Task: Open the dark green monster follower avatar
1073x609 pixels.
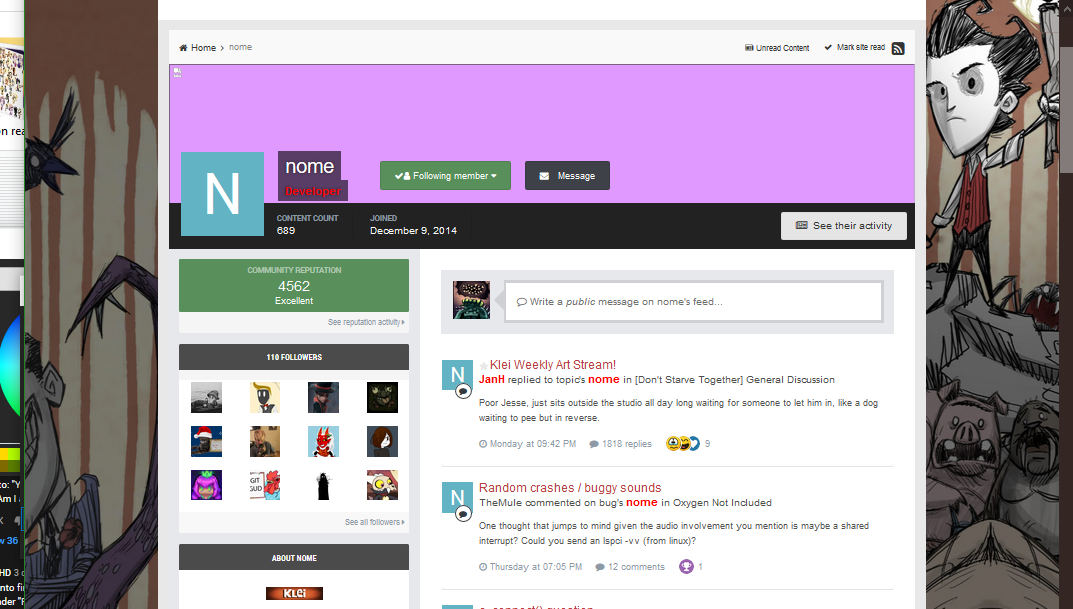Action: [382, 398]
